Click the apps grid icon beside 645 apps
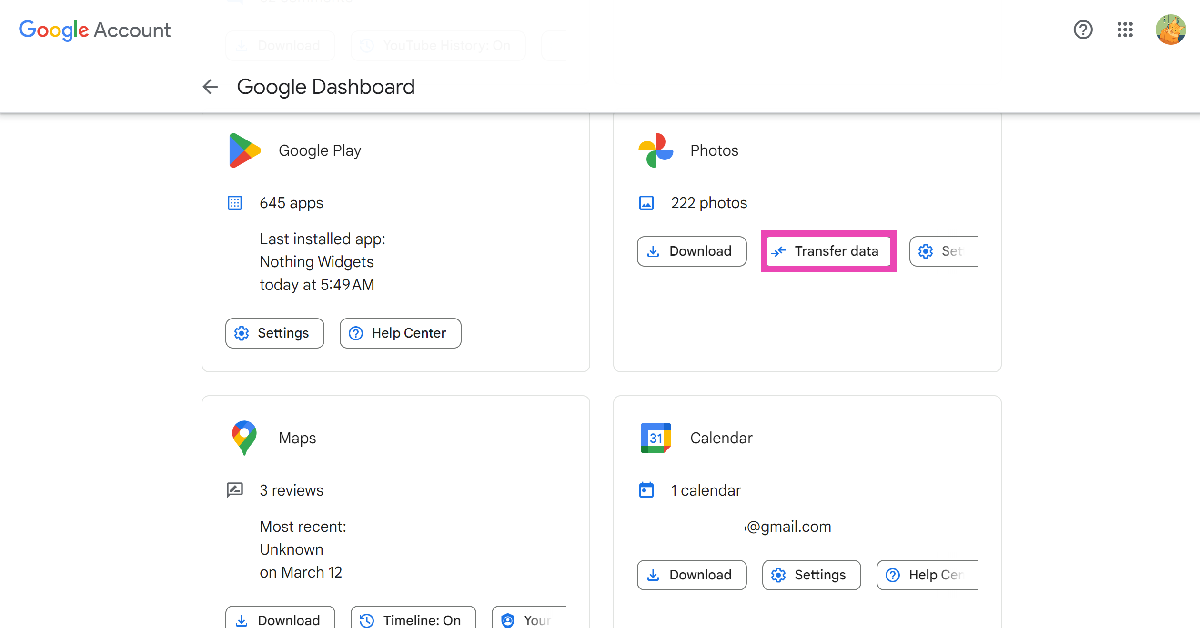The width and height of the screenshot is (1200, 628). [x=235, y=203]
